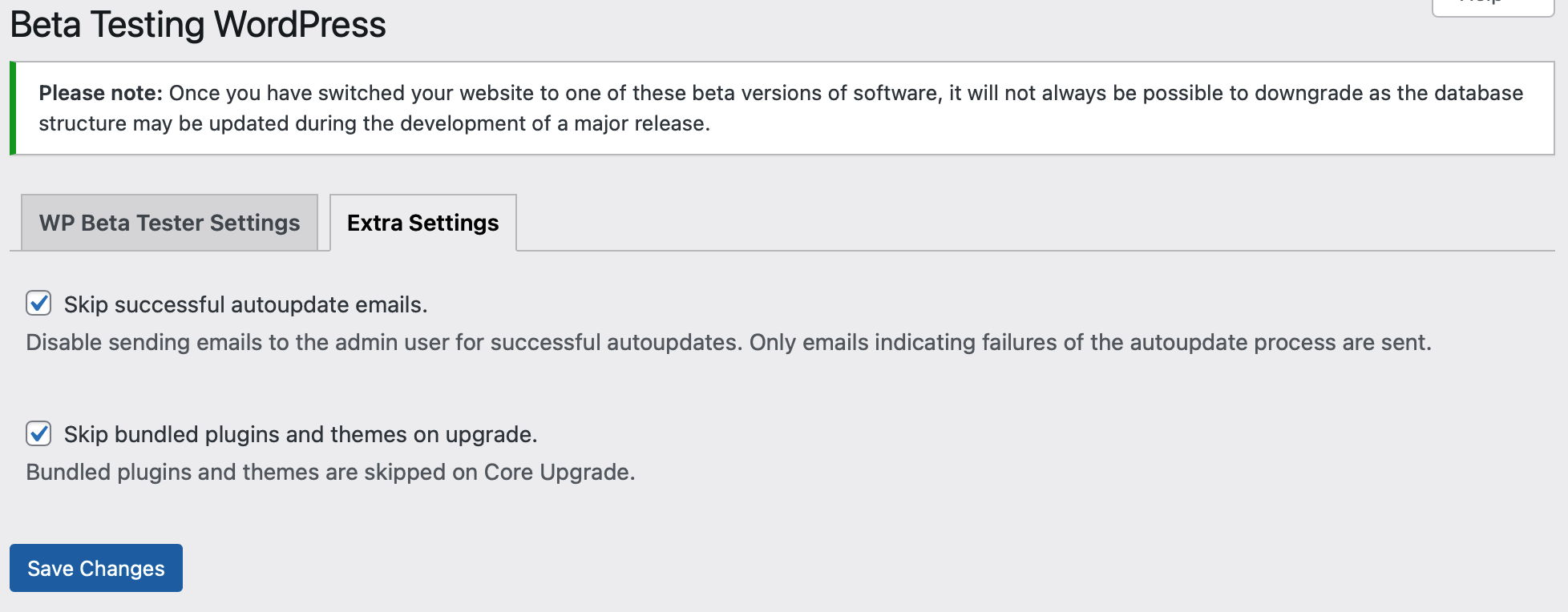Image resolution: width=1568 pixels, height=612 pixels.
Task: Select the Extra Settings tab
Action: [x=422, y=223]
